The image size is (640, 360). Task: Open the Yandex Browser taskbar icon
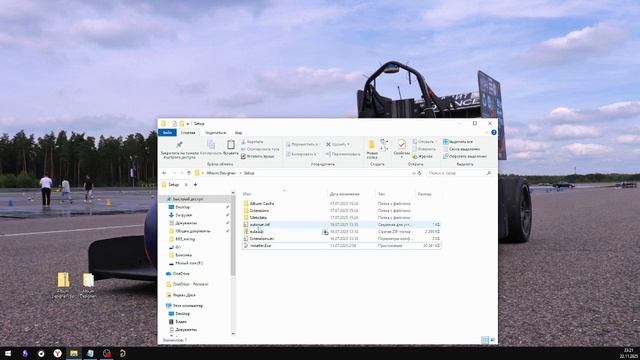58,353
